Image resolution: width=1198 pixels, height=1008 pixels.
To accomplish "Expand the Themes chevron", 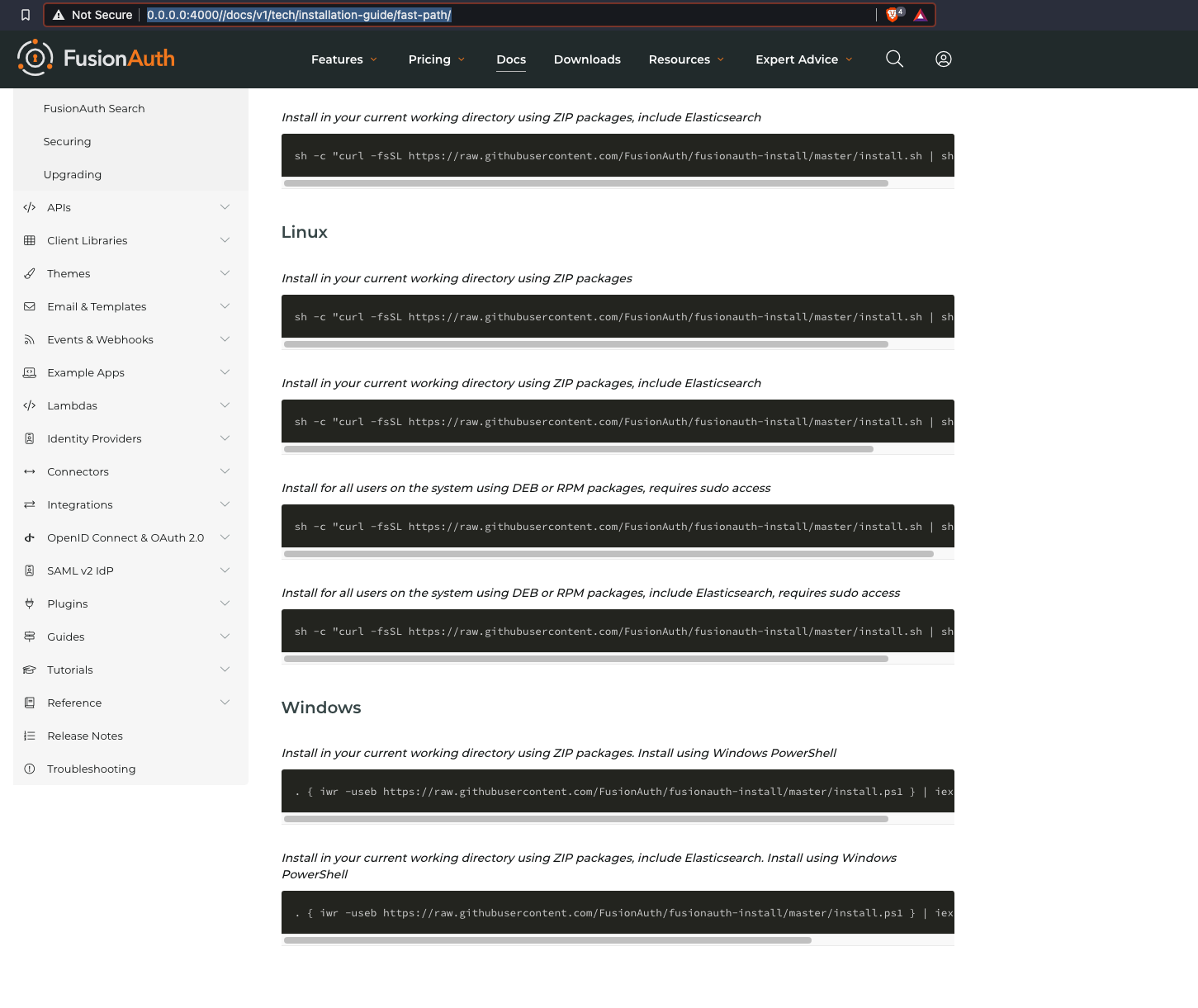I will click(x=225, y=273).
